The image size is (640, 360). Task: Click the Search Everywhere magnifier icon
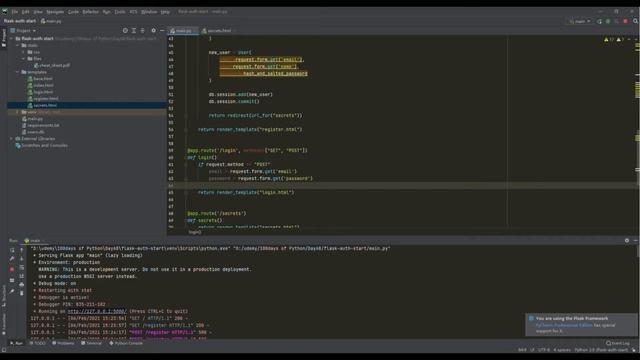636,21
